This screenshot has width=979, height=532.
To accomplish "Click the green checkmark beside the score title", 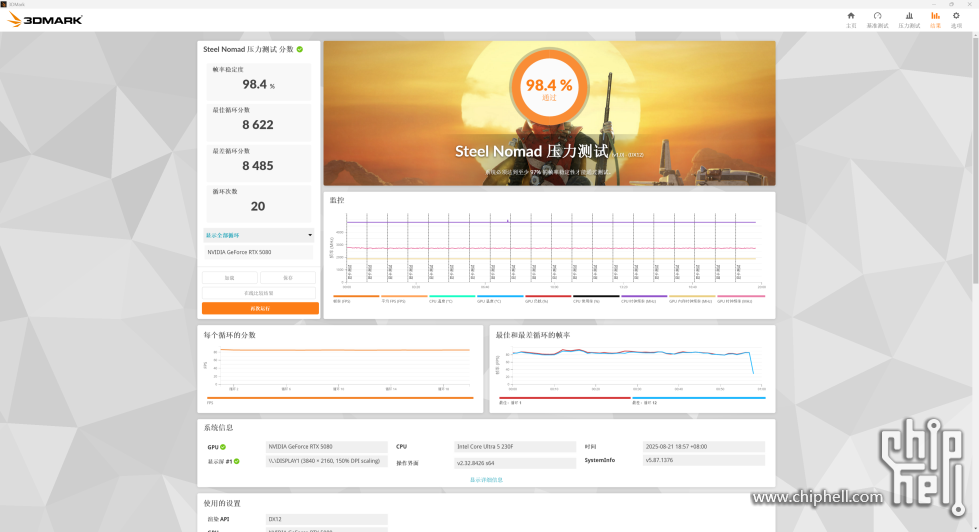I will click(300, 49).
